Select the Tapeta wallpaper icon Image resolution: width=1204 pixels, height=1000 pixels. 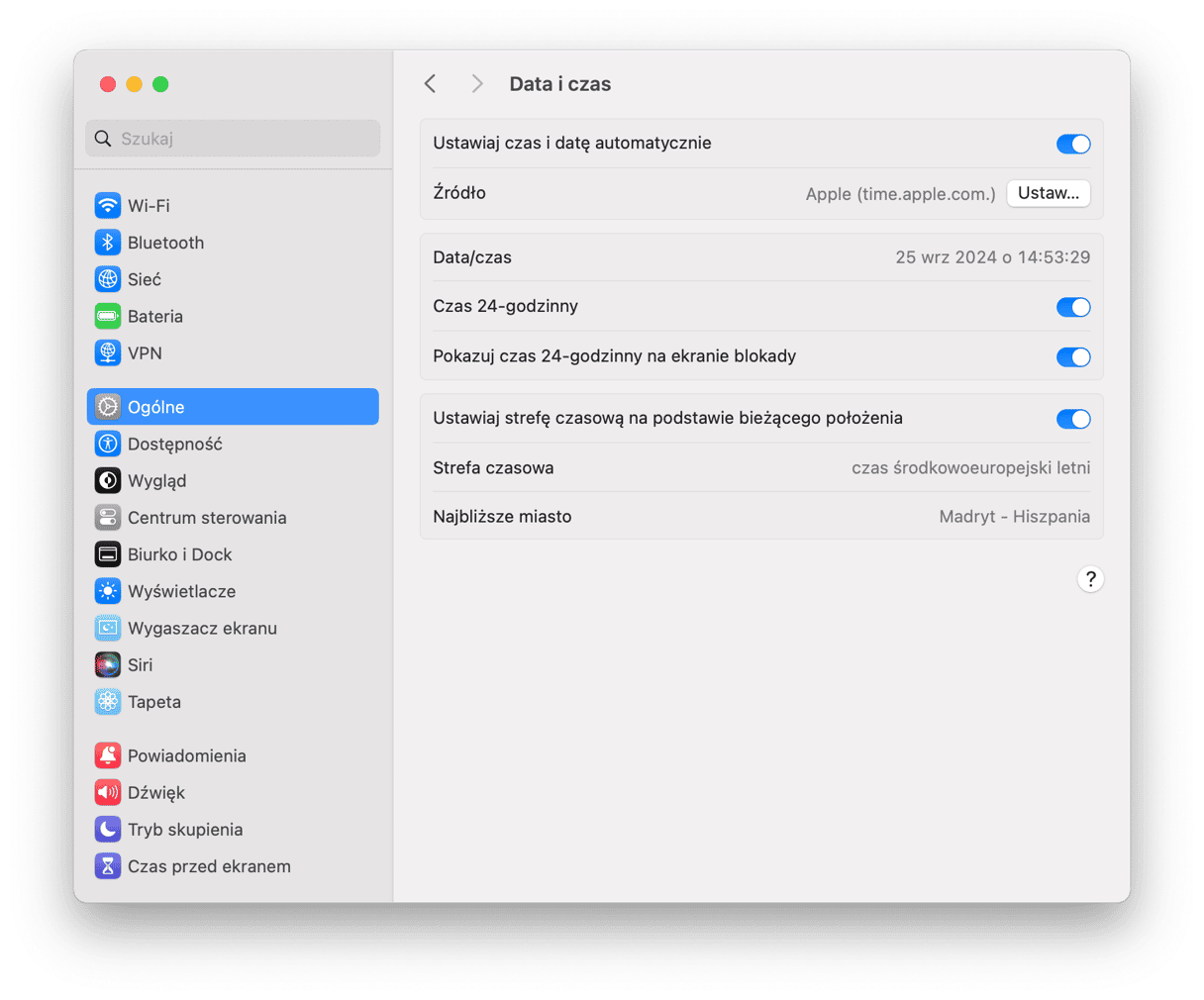[x=108, y=702]
